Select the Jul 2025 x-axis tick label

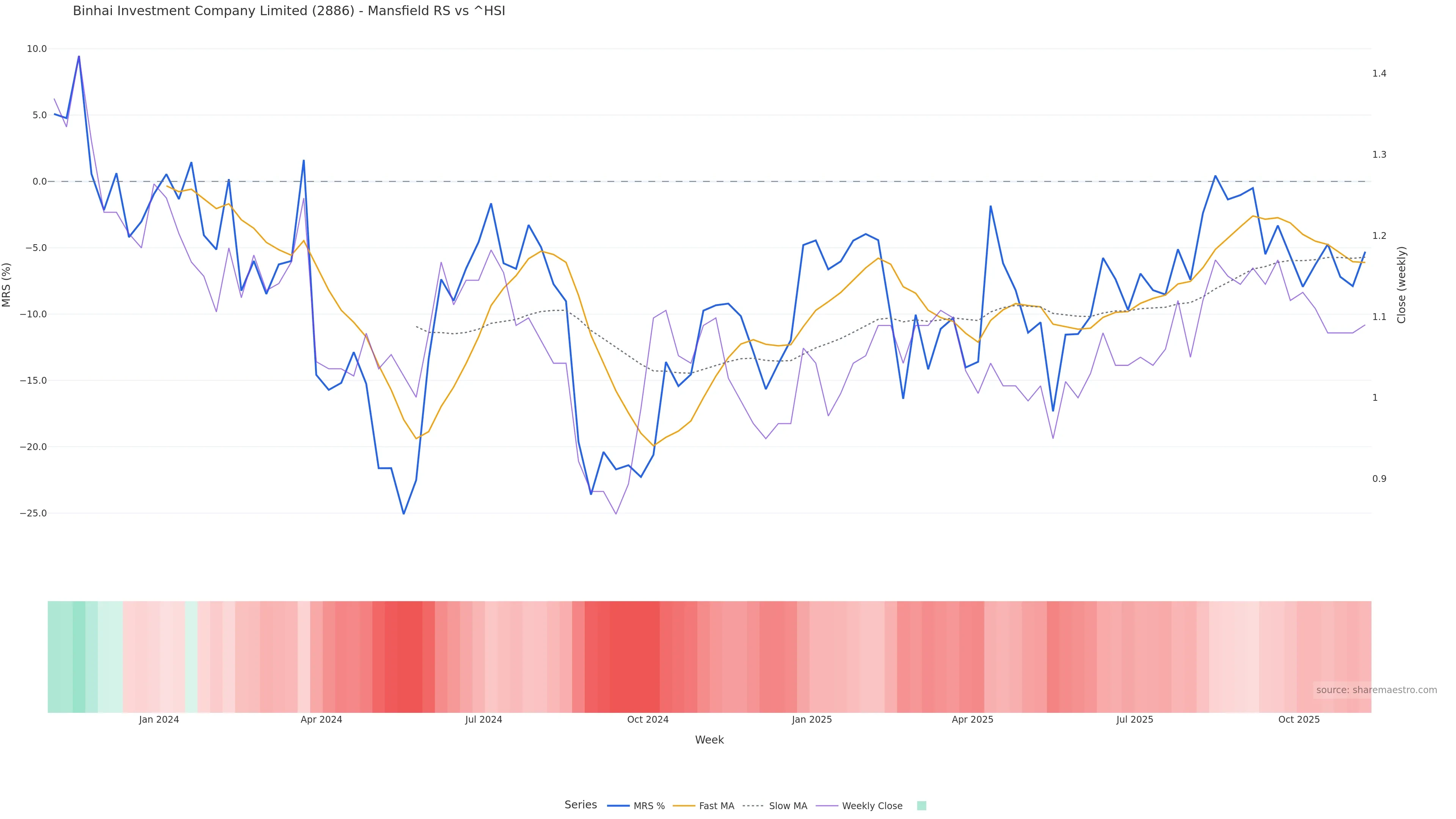(1134, 720)
